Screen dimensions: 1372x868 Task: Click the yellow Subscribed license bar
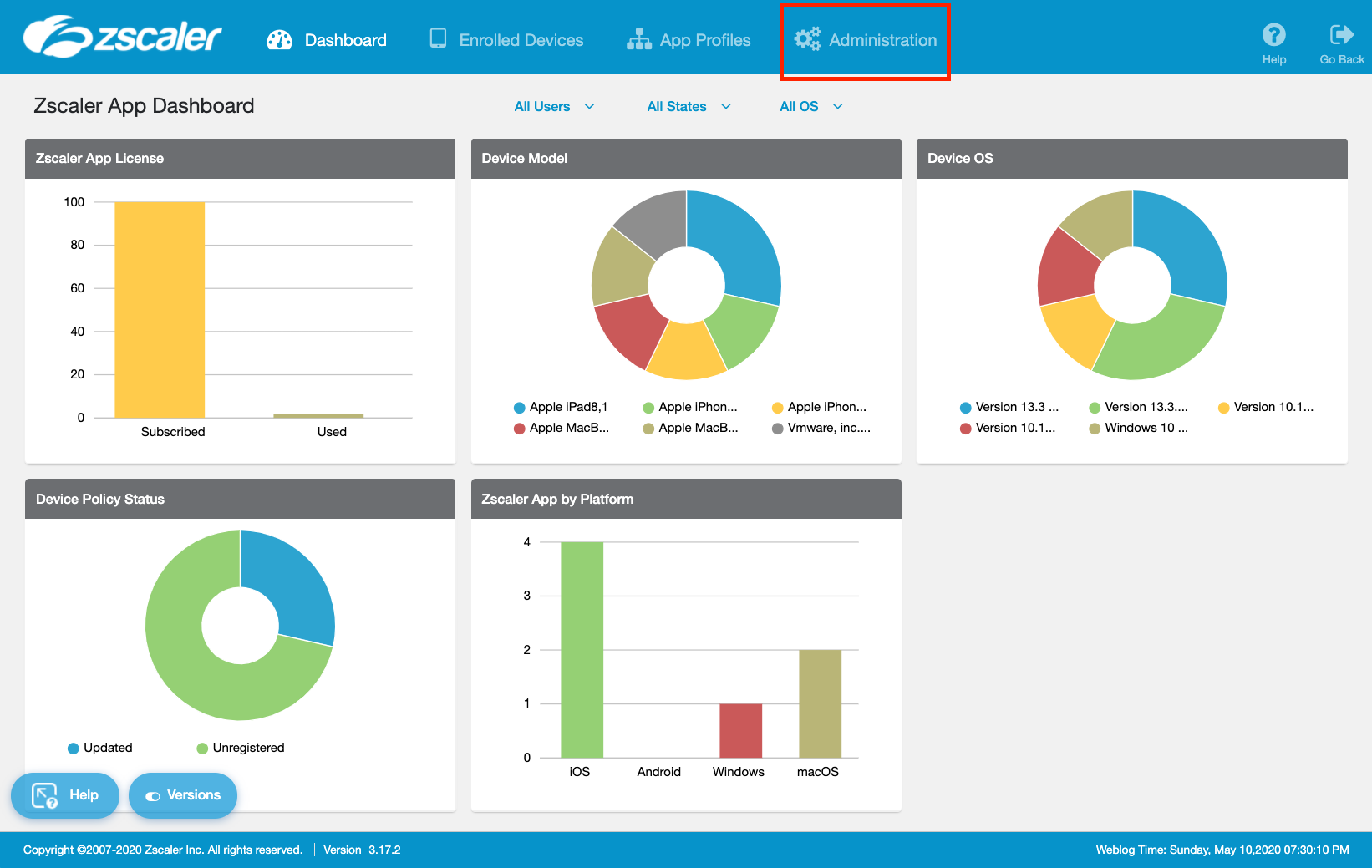160,309
